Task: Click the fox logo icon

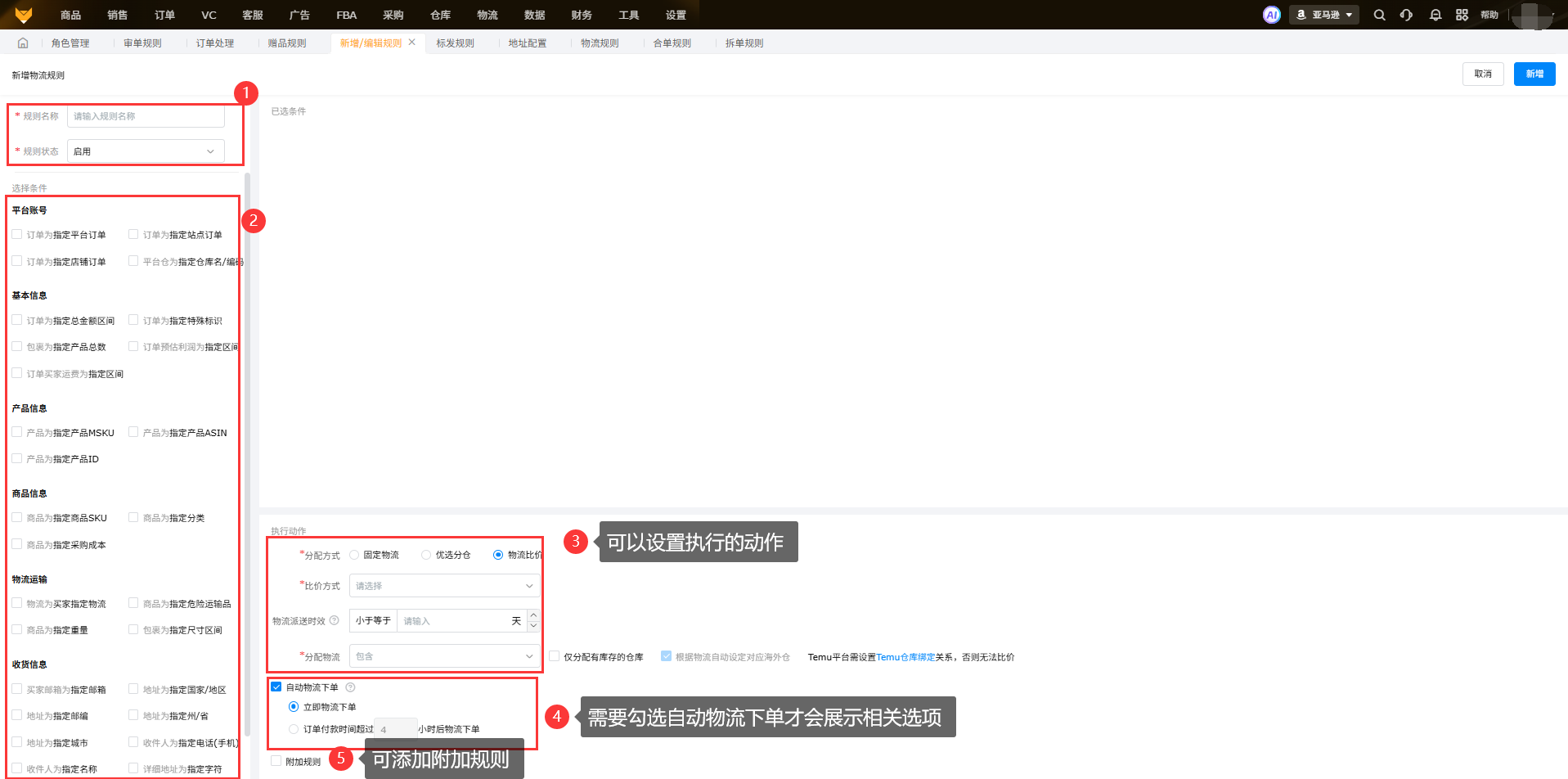Action: click(24, 15)
